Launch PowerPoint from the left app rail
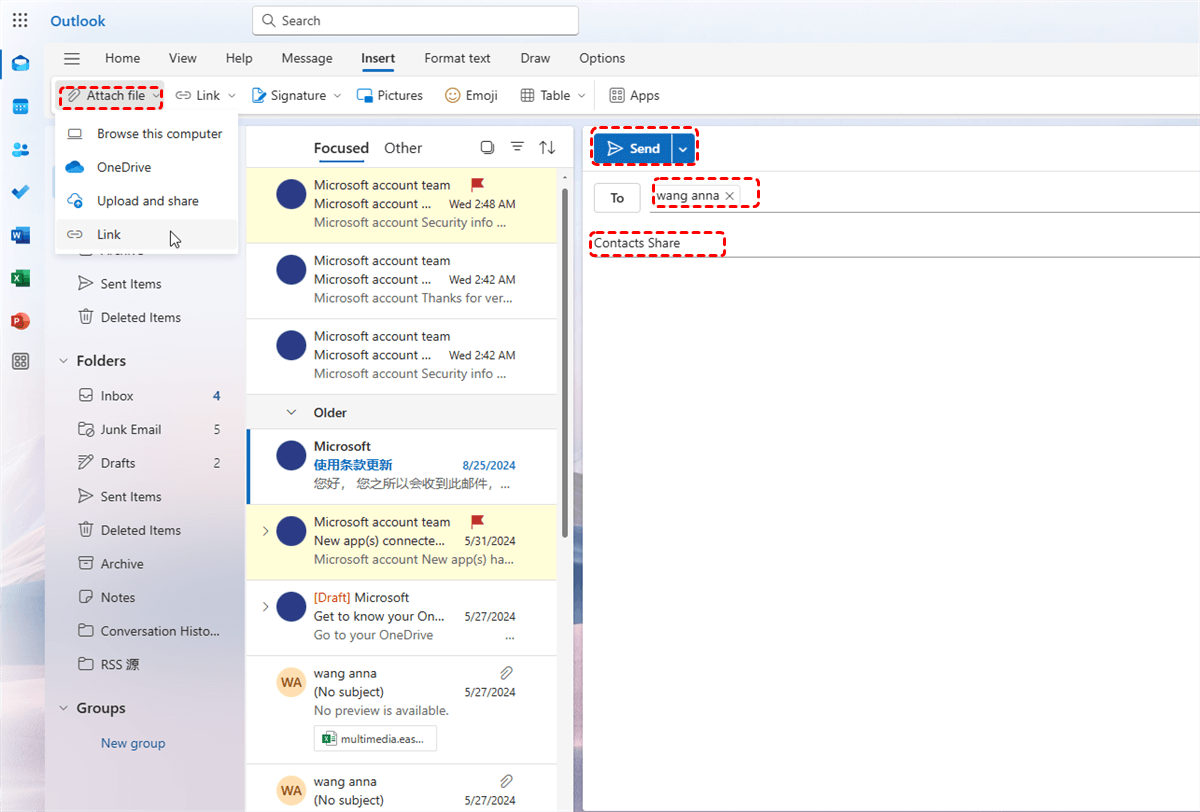This screenshot has height=812, width=1200. [20, 321]
